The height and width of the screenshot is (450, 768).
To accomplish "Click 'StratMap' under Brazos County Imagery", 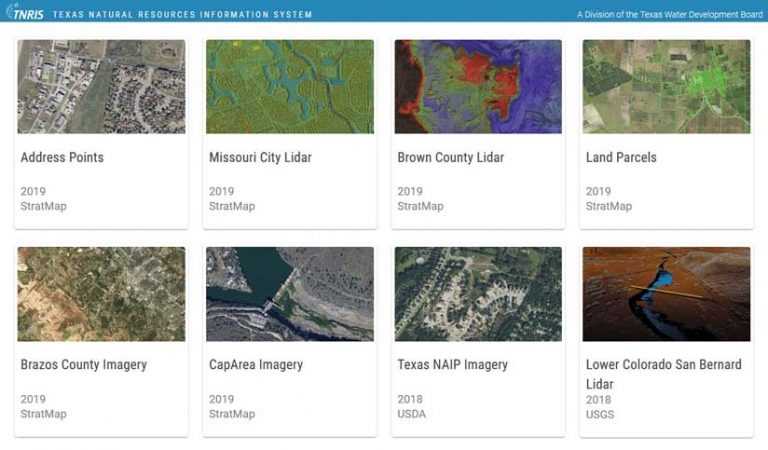I will point(44,414).
